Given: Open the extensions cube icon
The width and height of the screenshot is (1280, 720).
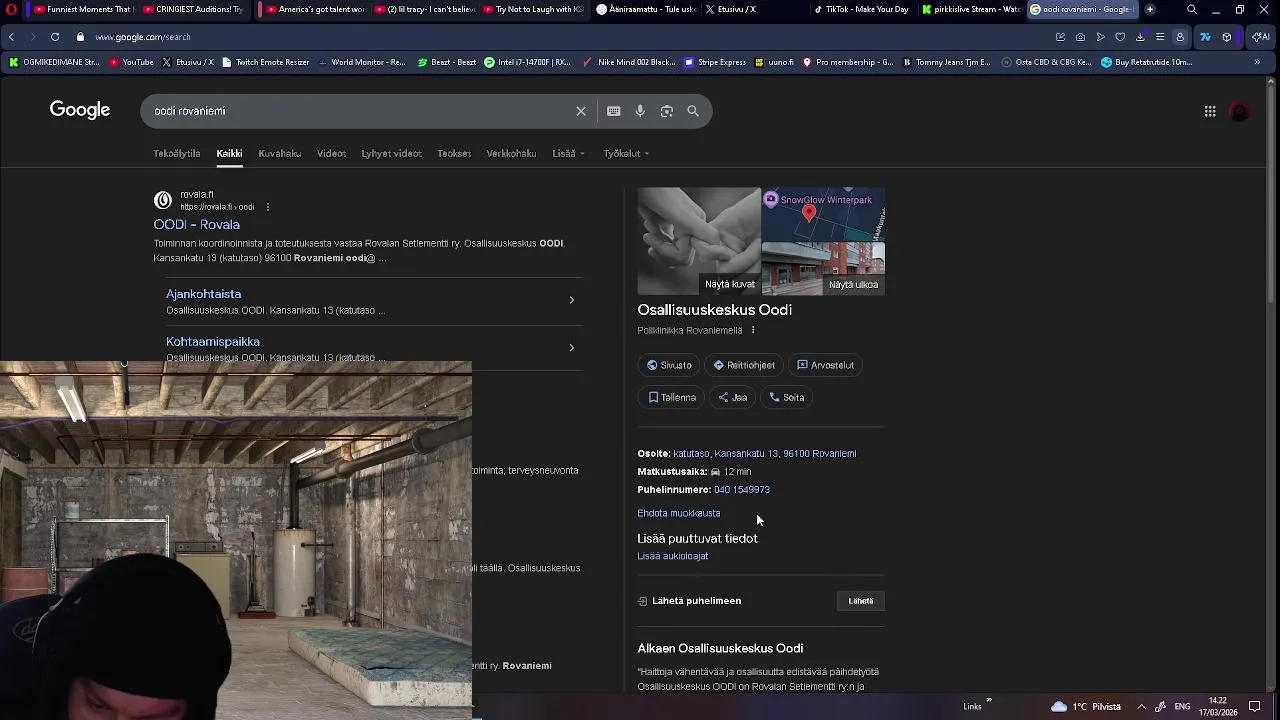Looking at the screenshot, I should (x=1227, y=37).
